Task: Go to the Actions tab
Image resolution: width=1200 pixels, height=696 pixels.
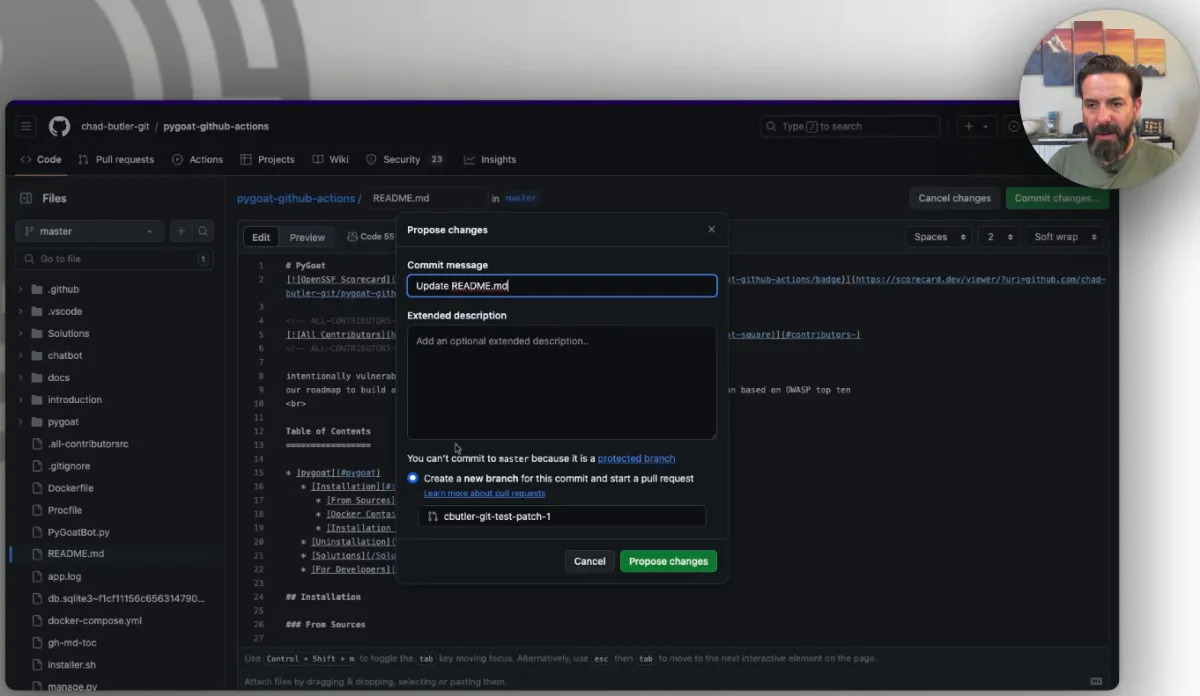Action: pos(197,159)
